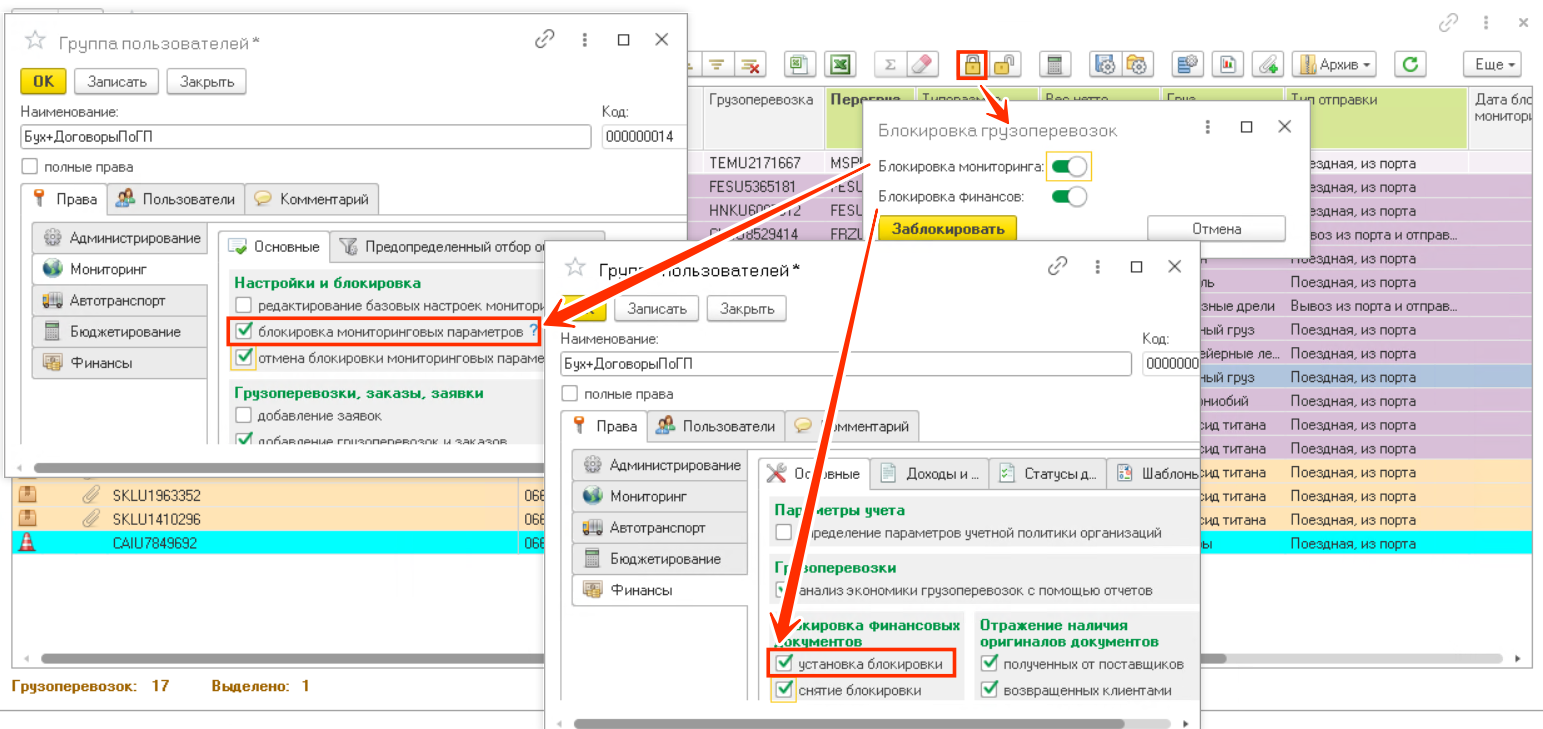The image size is (1543, 729).
Task: Open three-dot menu in Блокировка грузоперевозок dialog
Action: 1208,127
